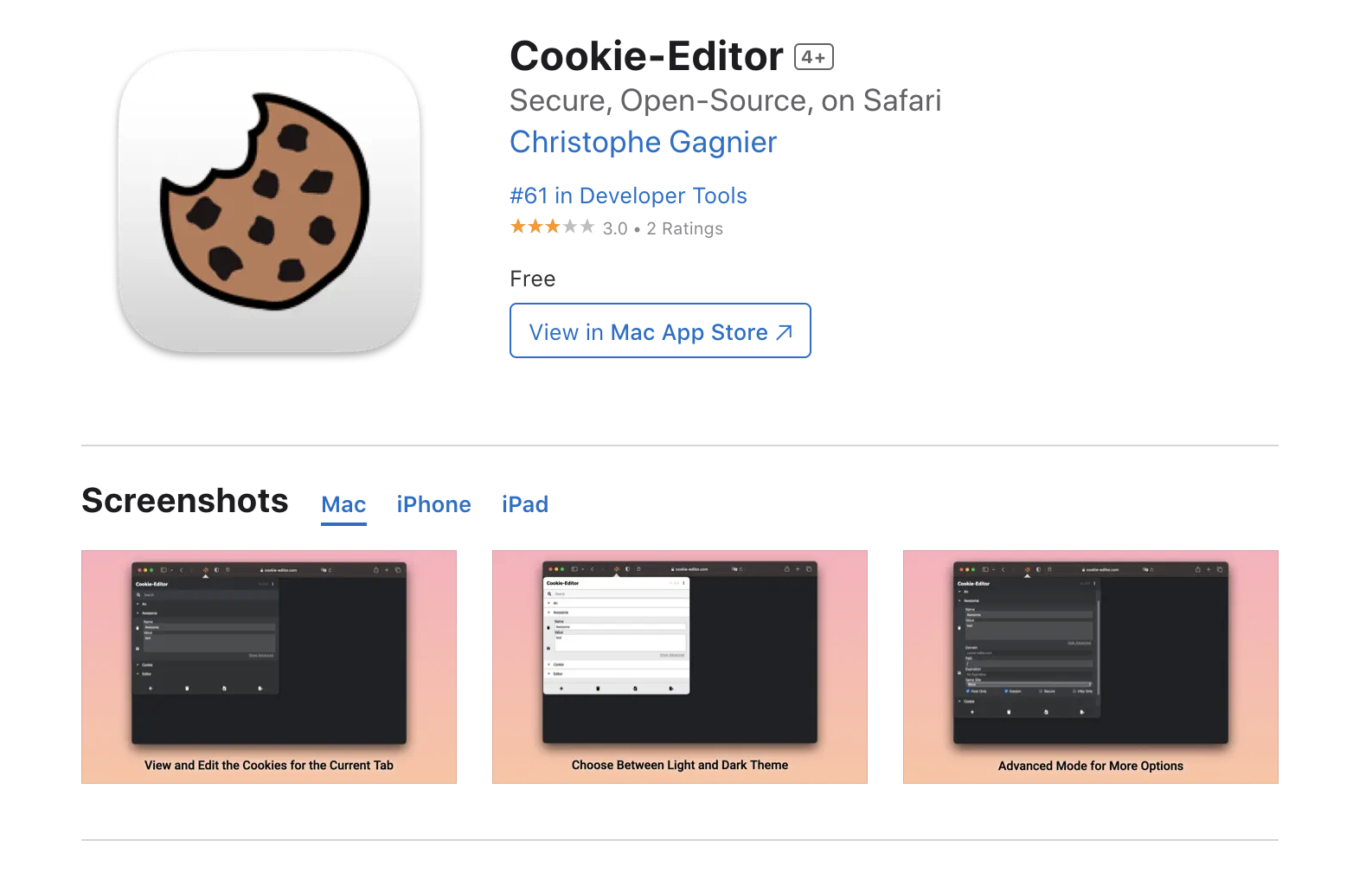Click the arrow icon on the Mac App Store button
1372x872 pixels.
click(784, 332)
